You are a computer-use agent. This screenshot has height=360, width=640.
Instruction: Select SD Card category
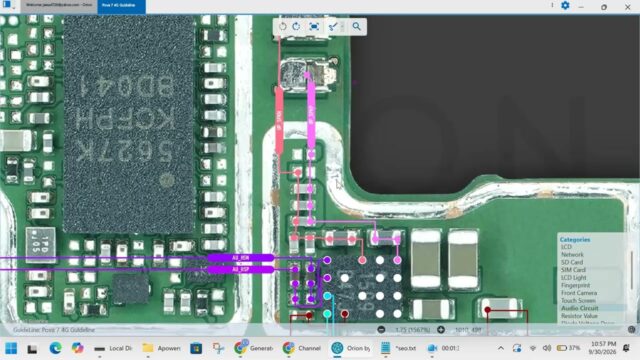pyautogui.click(x=572, y=262)
